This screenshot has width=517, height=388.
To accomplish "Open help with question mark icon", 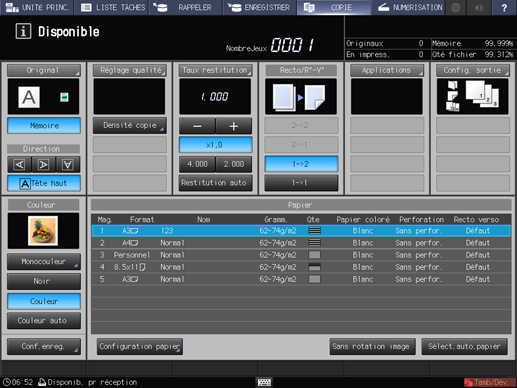I will [504, 7].
